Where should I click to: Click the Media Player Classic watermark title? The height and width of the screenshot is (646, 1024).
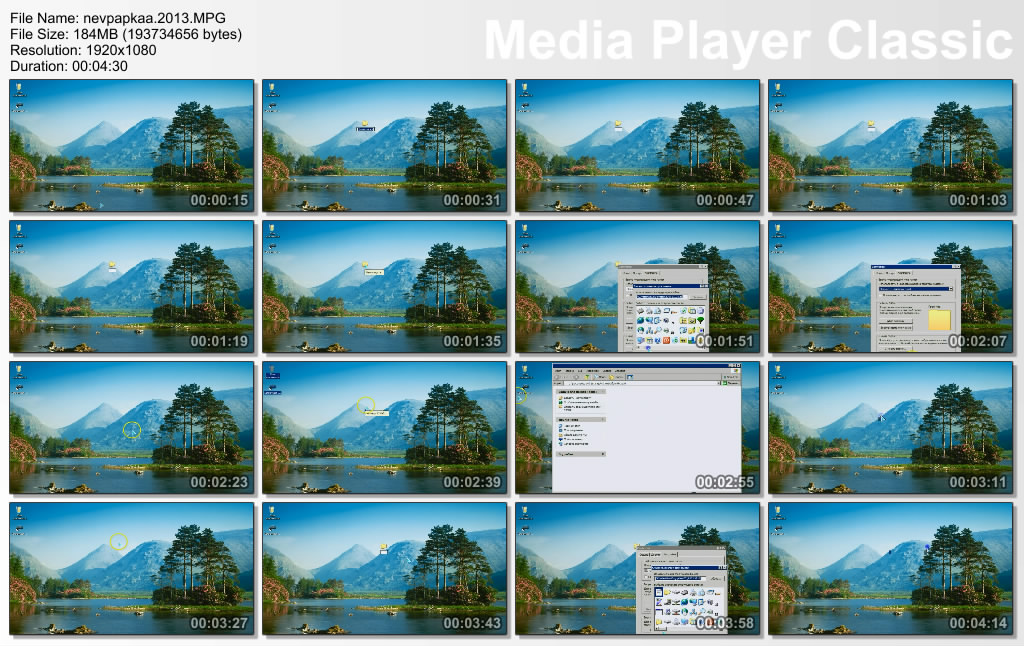pyautogui.click(x=748, y=40)
